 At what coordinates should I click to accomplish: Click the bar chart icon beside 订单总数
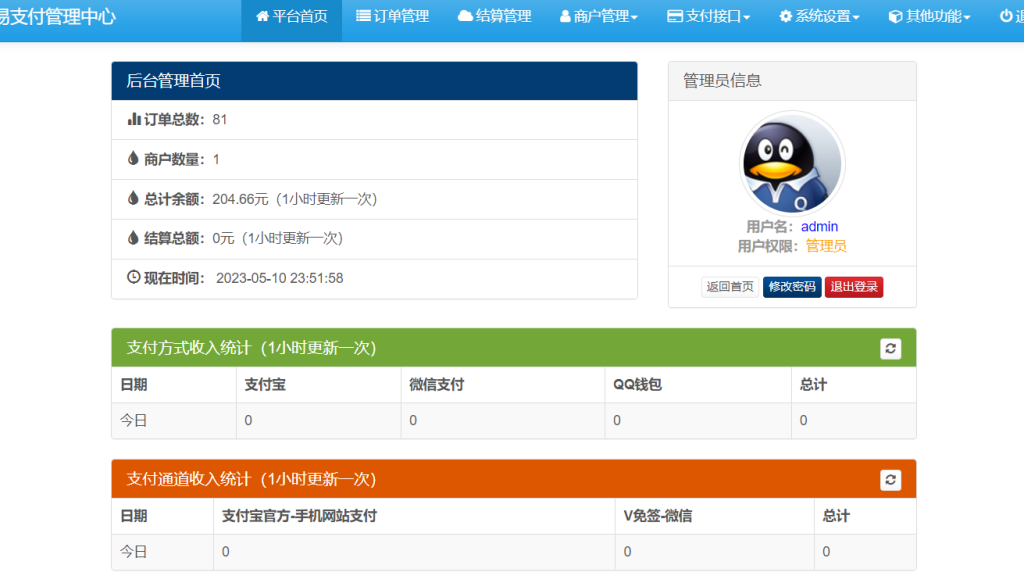pyautogui.click(x=134, y=119)
